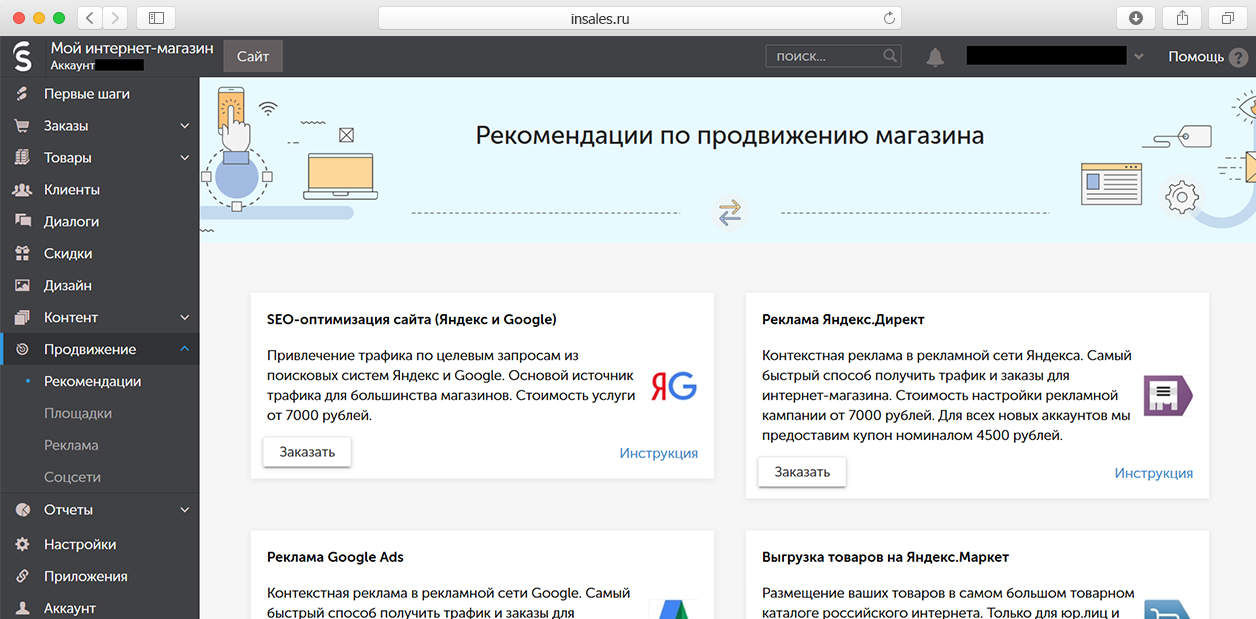Click Реклама Google Ads card title
This screenshot has height=619, width=1256.
(x=335, y=557)
